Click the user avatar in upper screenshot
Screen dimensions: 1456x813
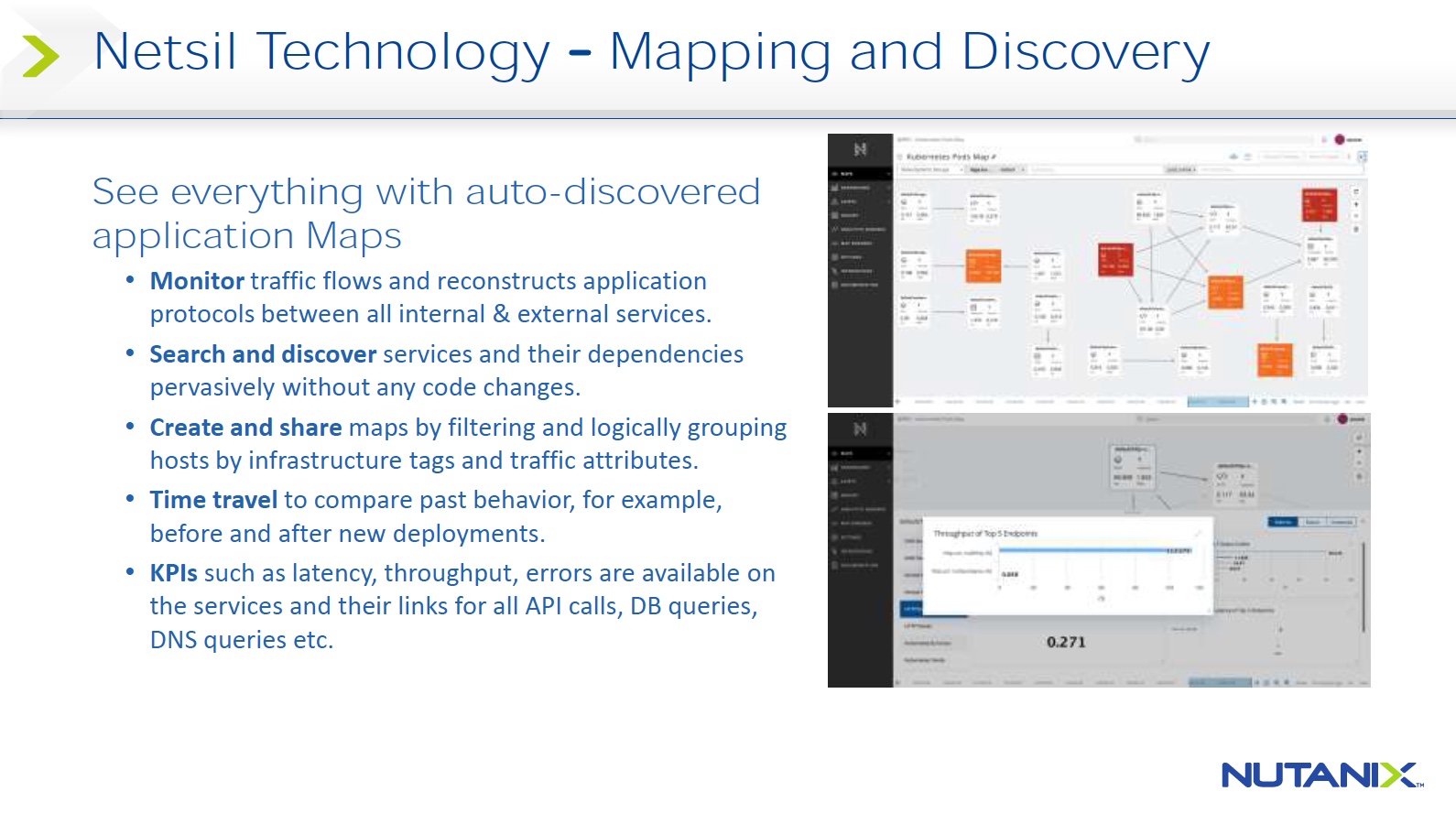tap(1340, 140)
